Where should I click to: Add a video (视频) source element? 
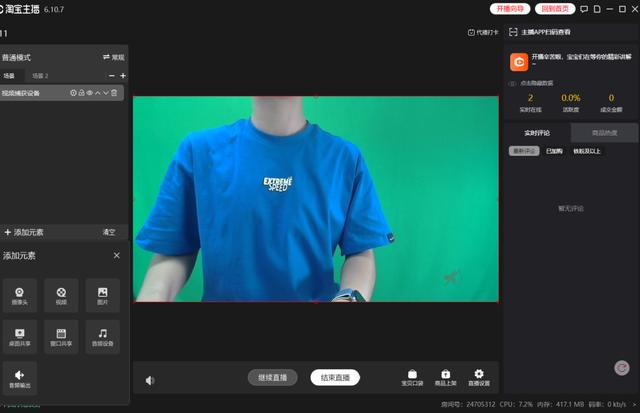click(x=61, y=295)
